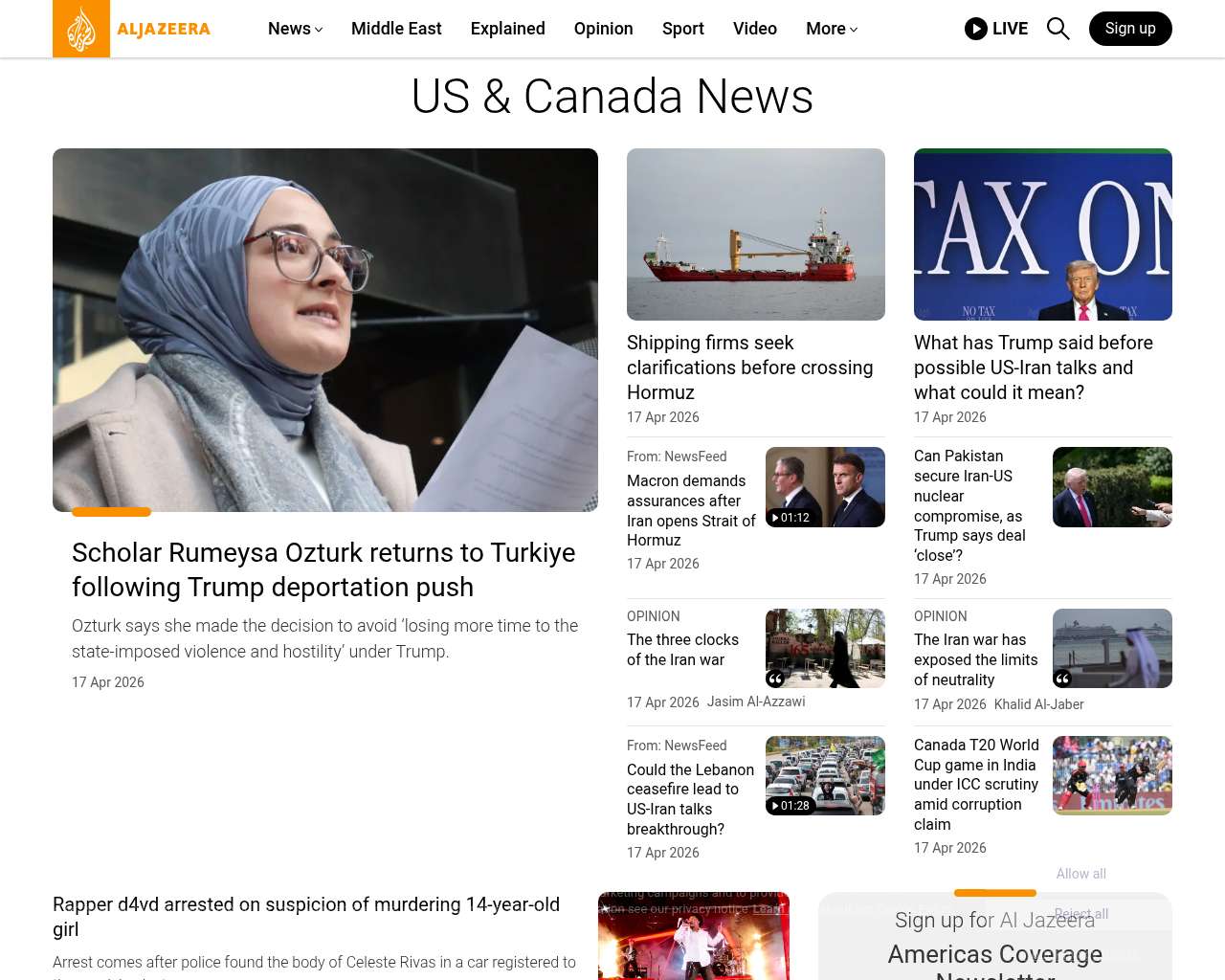The image size is (1225, 980).
Task: Click the LIVE play icon
Action: 976,29
